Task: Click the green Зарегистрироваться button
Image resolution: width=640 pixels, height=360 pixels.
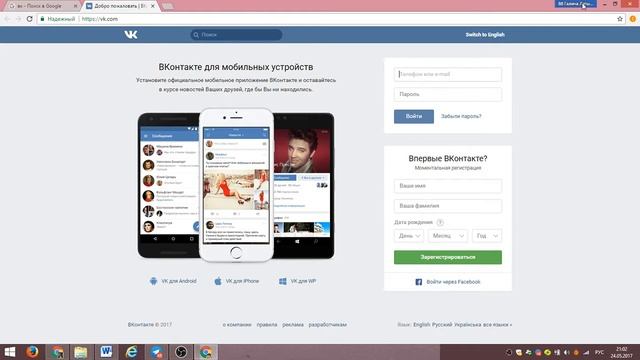Action: (448, 257)
